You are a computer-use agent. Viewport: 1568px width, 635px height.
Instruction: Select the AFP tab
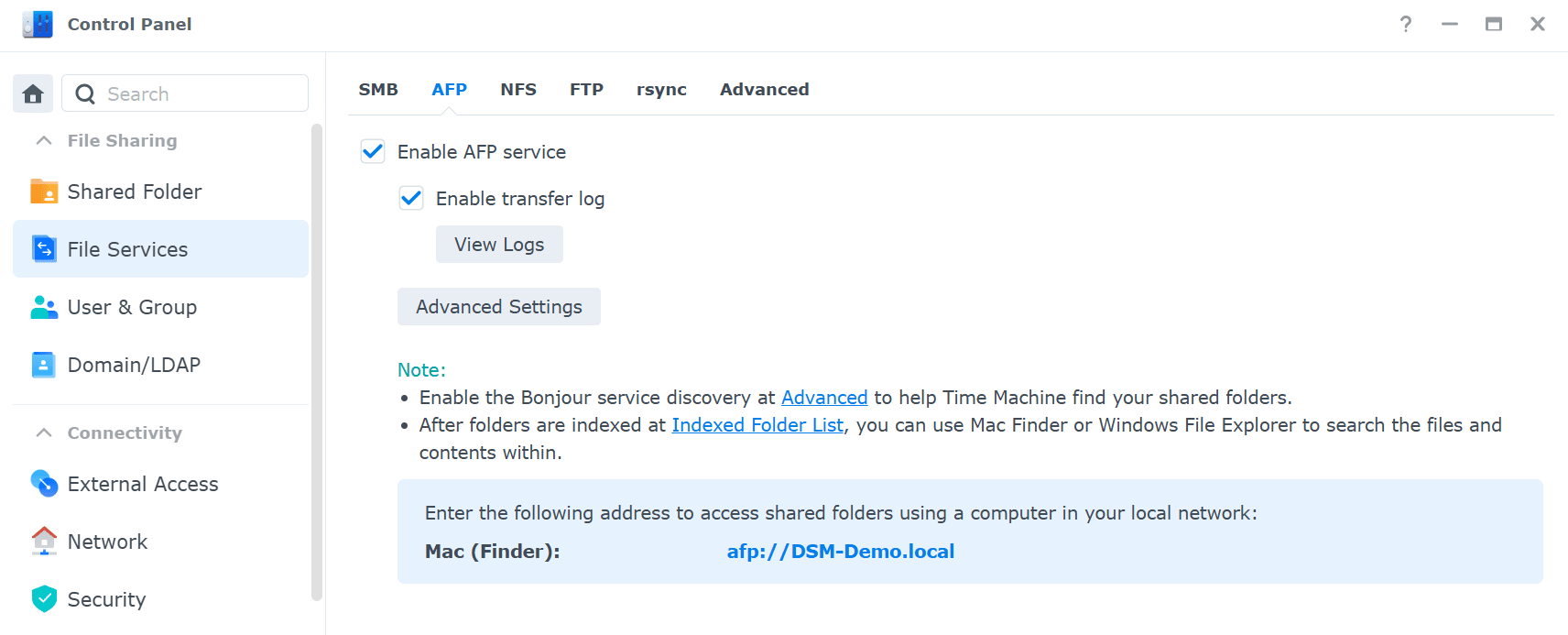pos(450,89)
